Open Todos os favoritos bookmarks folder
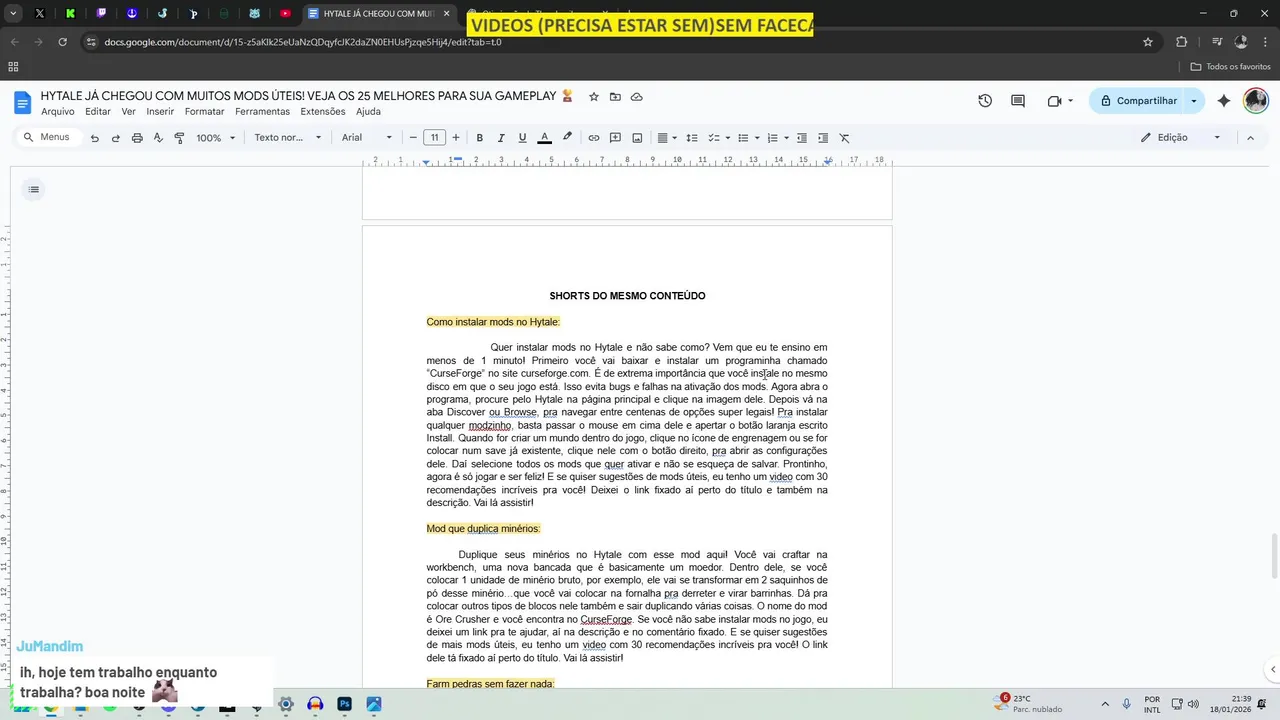 [x=1230, y=67]
